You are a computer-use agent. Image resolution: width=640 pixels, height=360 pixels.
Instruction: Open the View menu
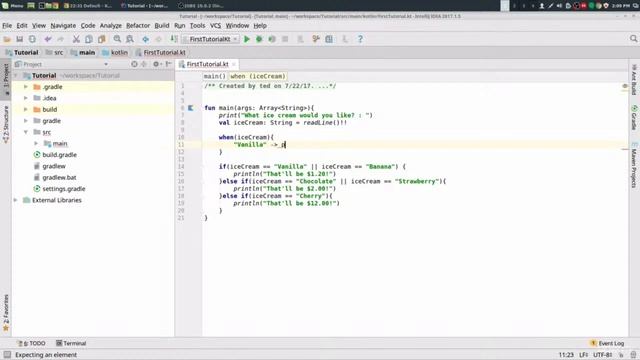pos(39,25)
